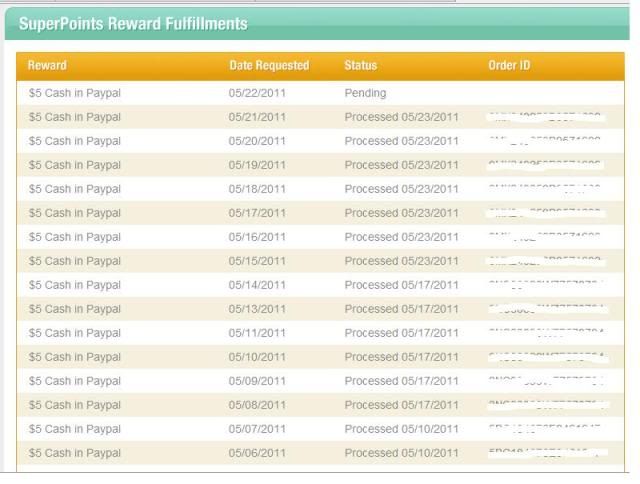Click date requested 05/21/2011
640x484 pixels.
(x=257, y=117)
